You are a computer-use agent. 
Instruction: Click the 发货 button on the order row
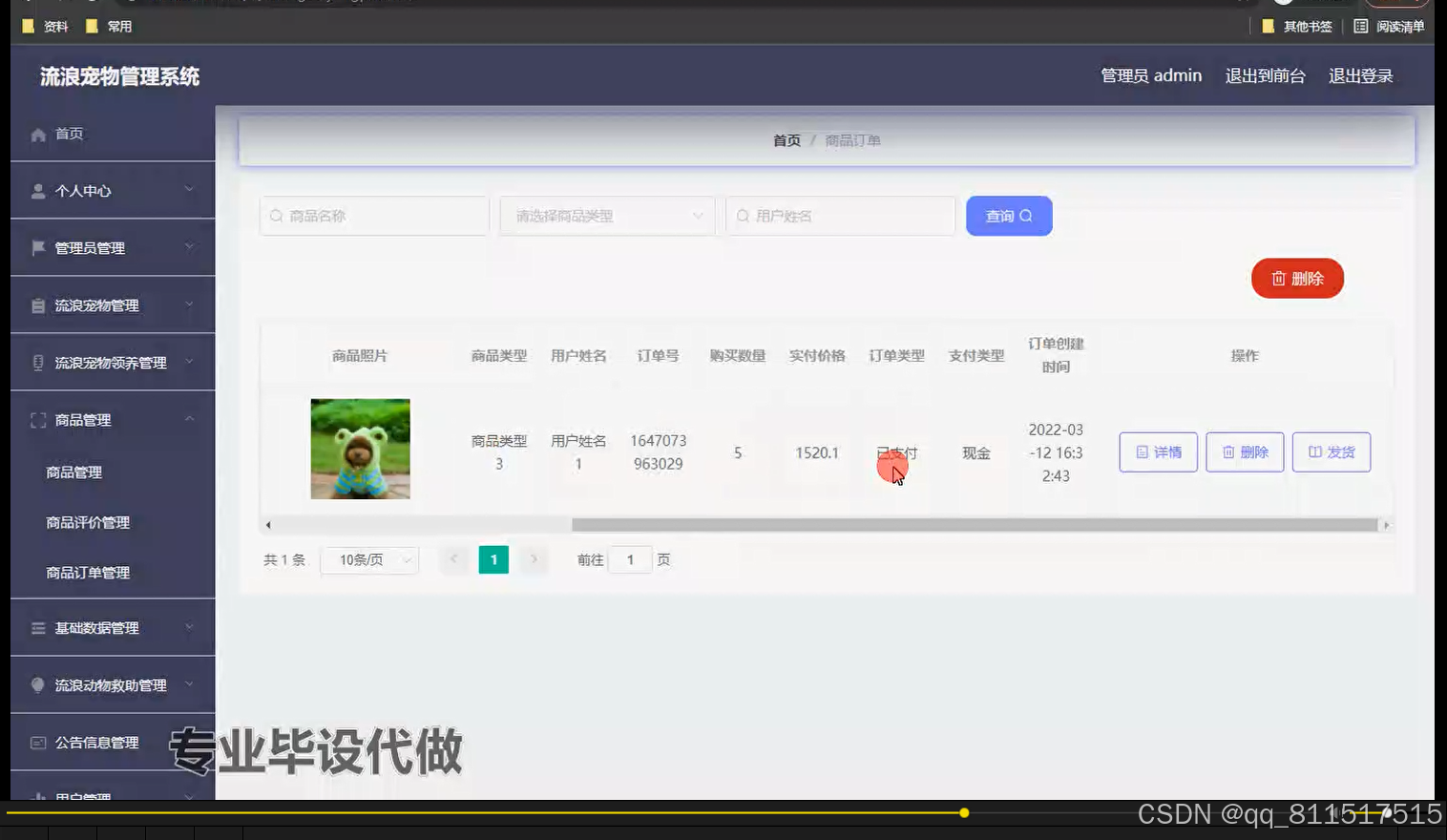click(1331, 452)
